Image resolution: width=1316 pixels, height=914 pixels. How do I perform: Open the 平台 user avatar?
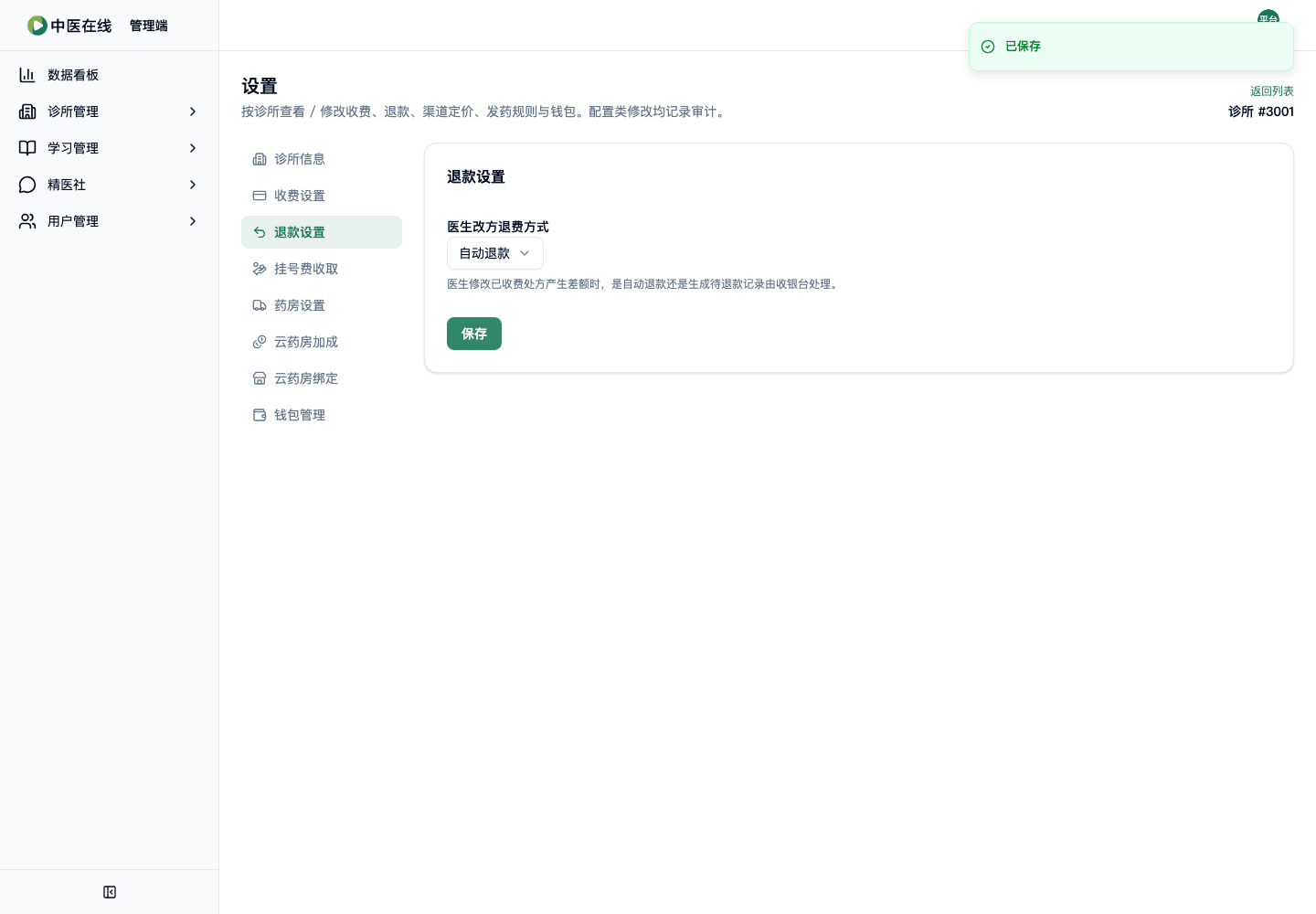tap(1268, 16)
